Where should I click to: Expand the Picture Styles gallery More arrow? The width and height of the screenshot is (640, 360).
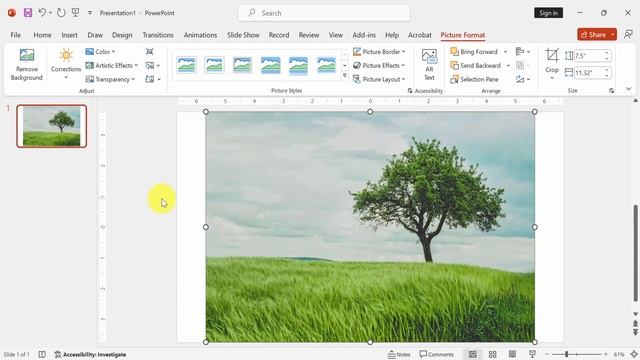click(x=344, y=76)
